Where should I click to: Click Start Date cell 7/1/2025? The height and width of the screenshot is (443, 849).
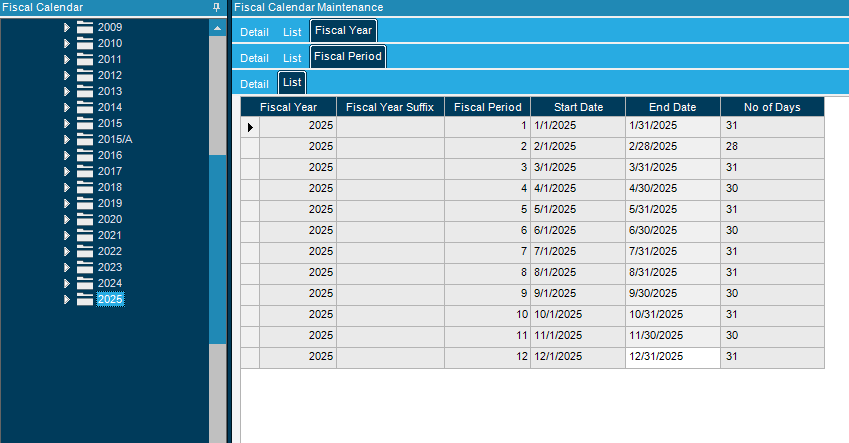tap(578, 253)
